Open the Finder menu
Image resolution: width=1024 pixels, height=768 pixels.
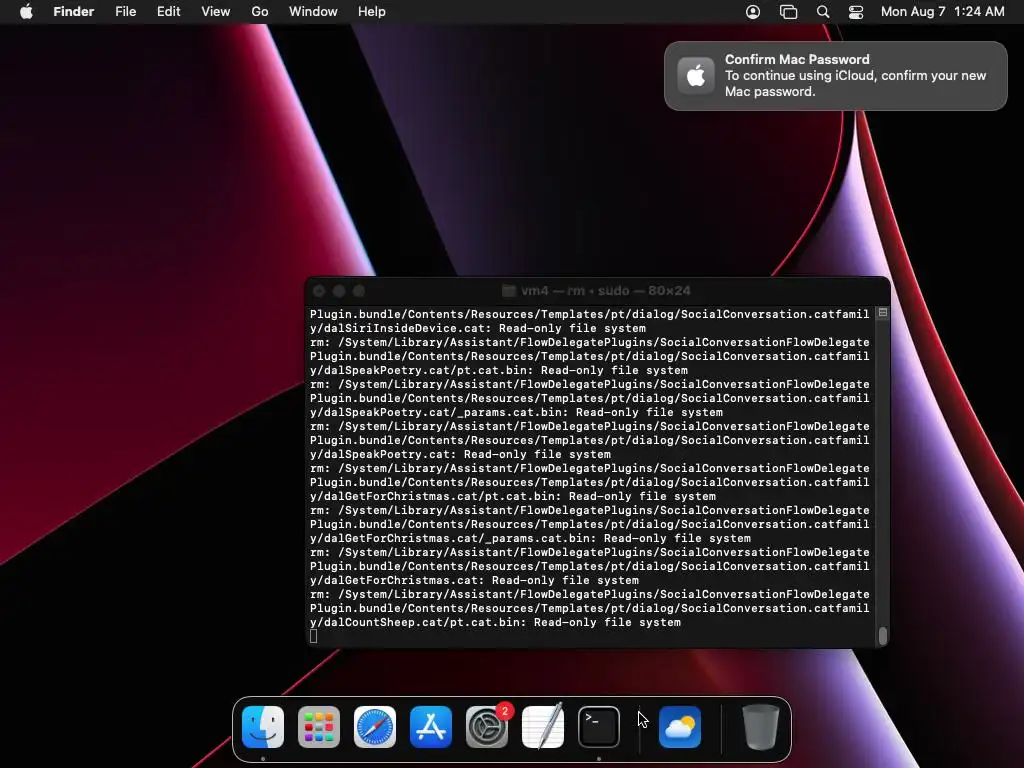point(74,12)
